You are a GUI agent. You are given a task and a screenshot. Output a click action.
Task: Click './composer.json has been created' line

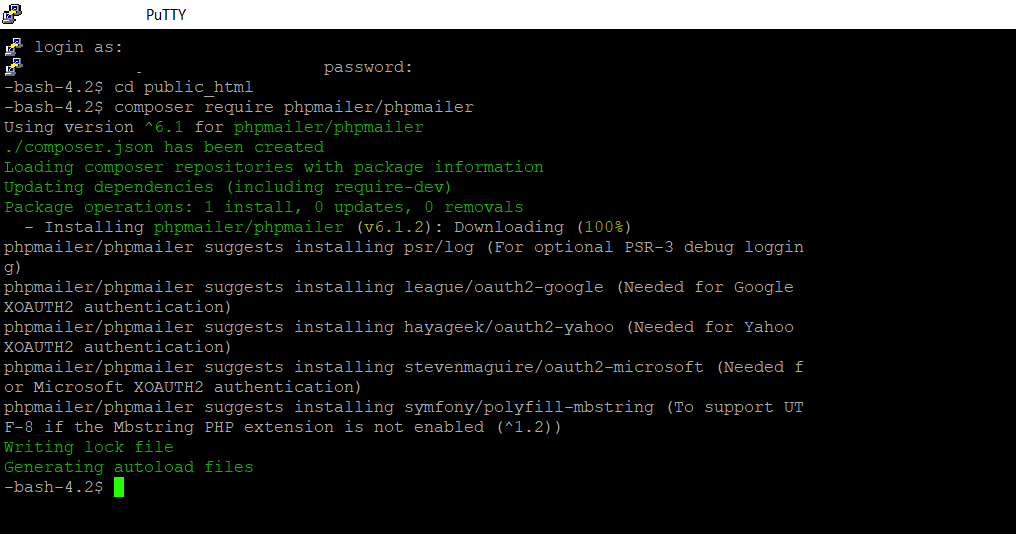click(164, 147)
